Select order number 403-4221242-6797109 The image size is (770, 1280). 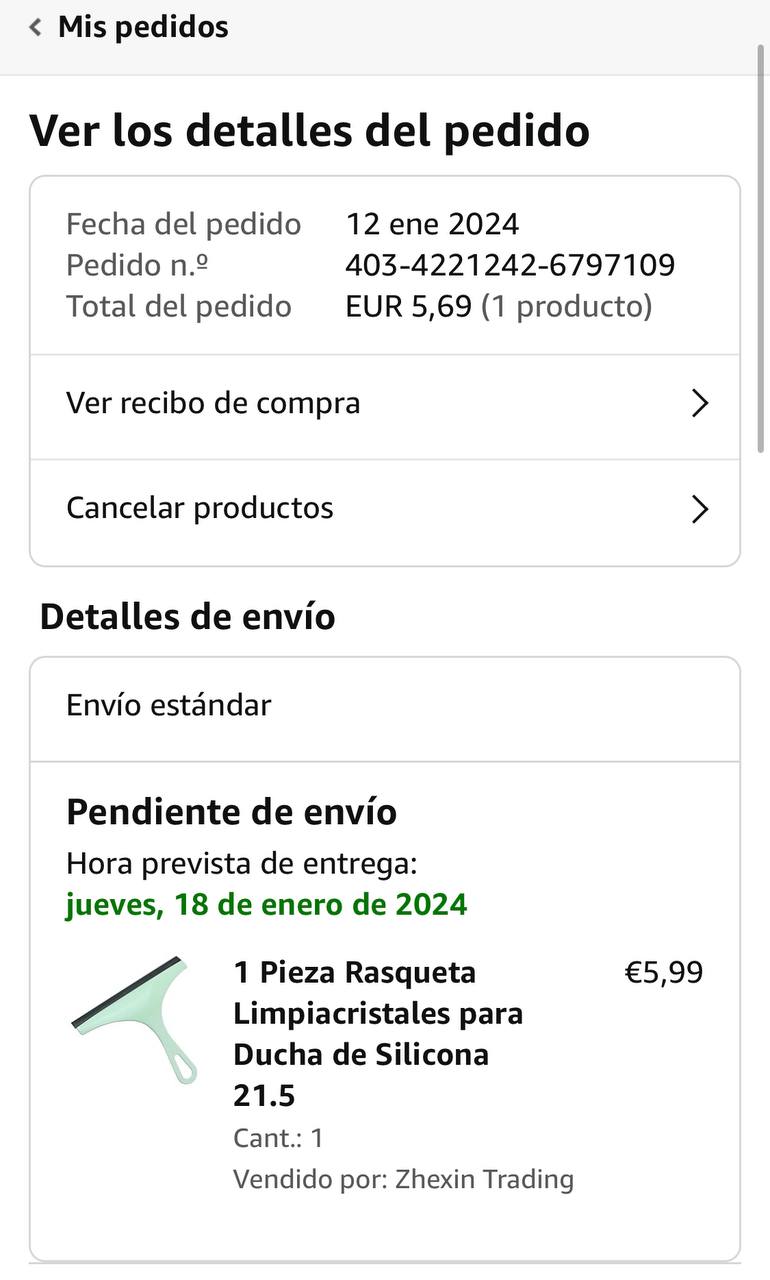(x=510, y=265)
